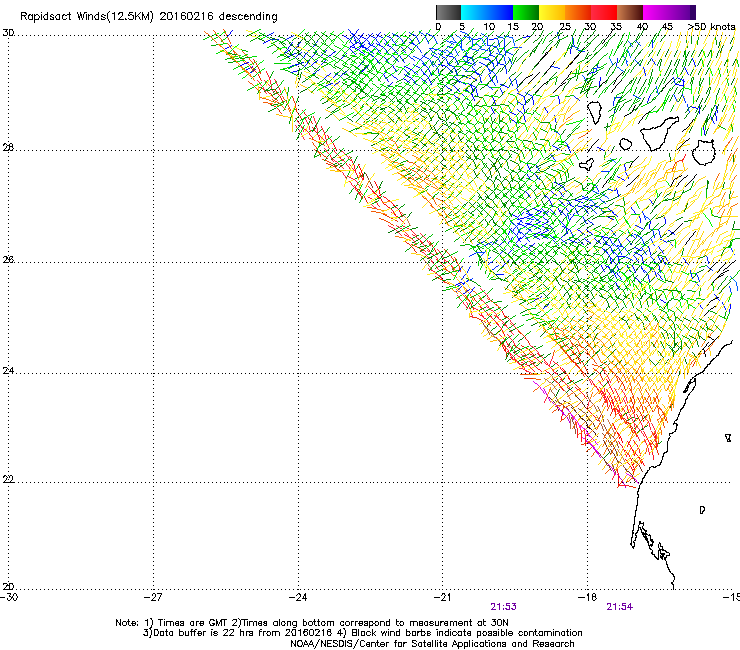740x650 pixels.
Task: Click the '20160216 descending' title text
Action: click(x=219, y=17)
